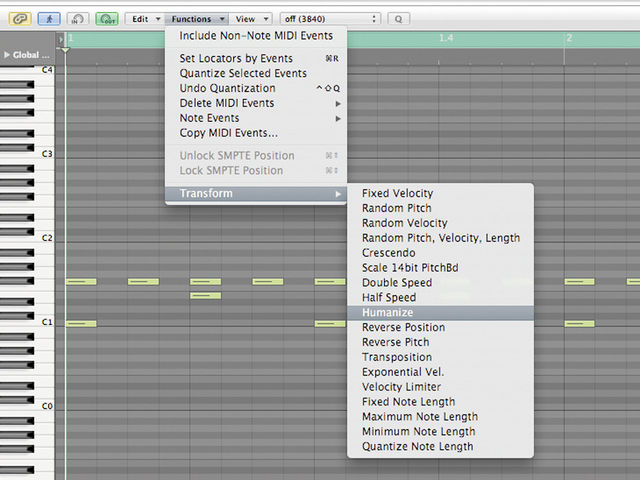Viewport: 640px width, 480px height.
Task: Toggle Include Non-Note MIDI Events option
Action: (x=256, y=36)
